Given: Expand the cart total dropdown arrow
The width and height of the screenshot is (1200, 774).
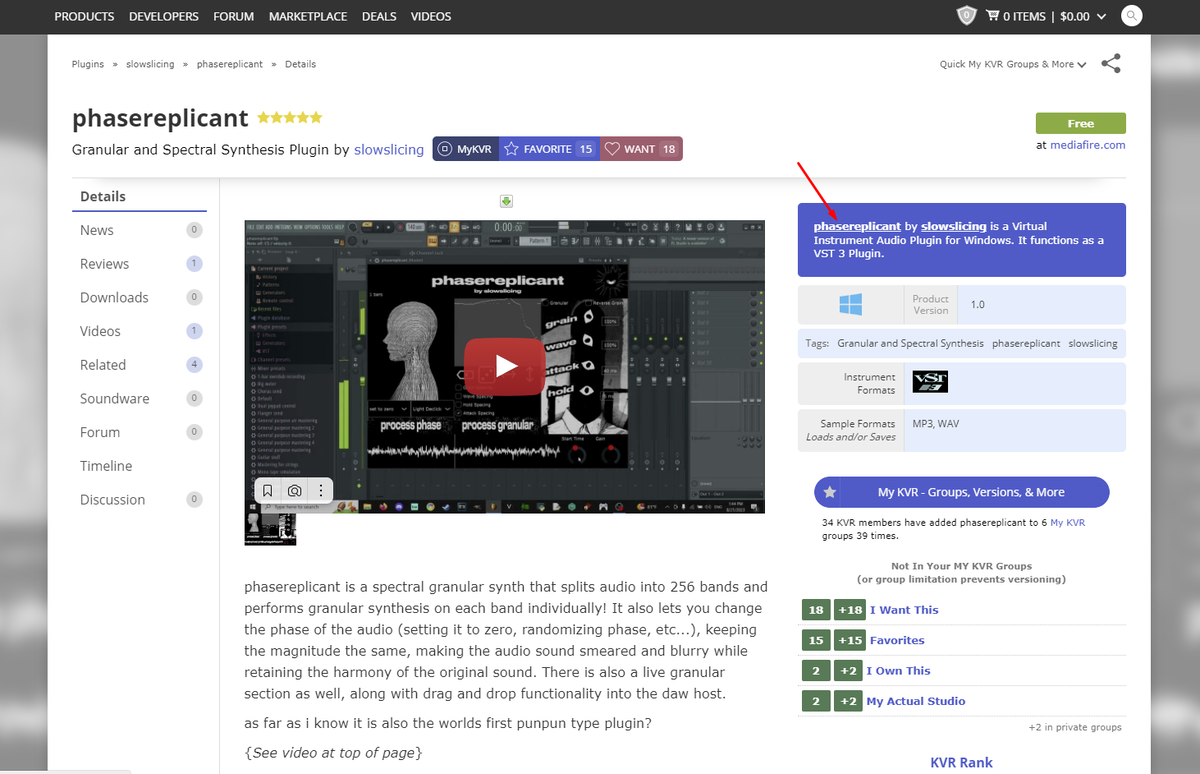Looking at the screenshot, I should [1101, 17].
